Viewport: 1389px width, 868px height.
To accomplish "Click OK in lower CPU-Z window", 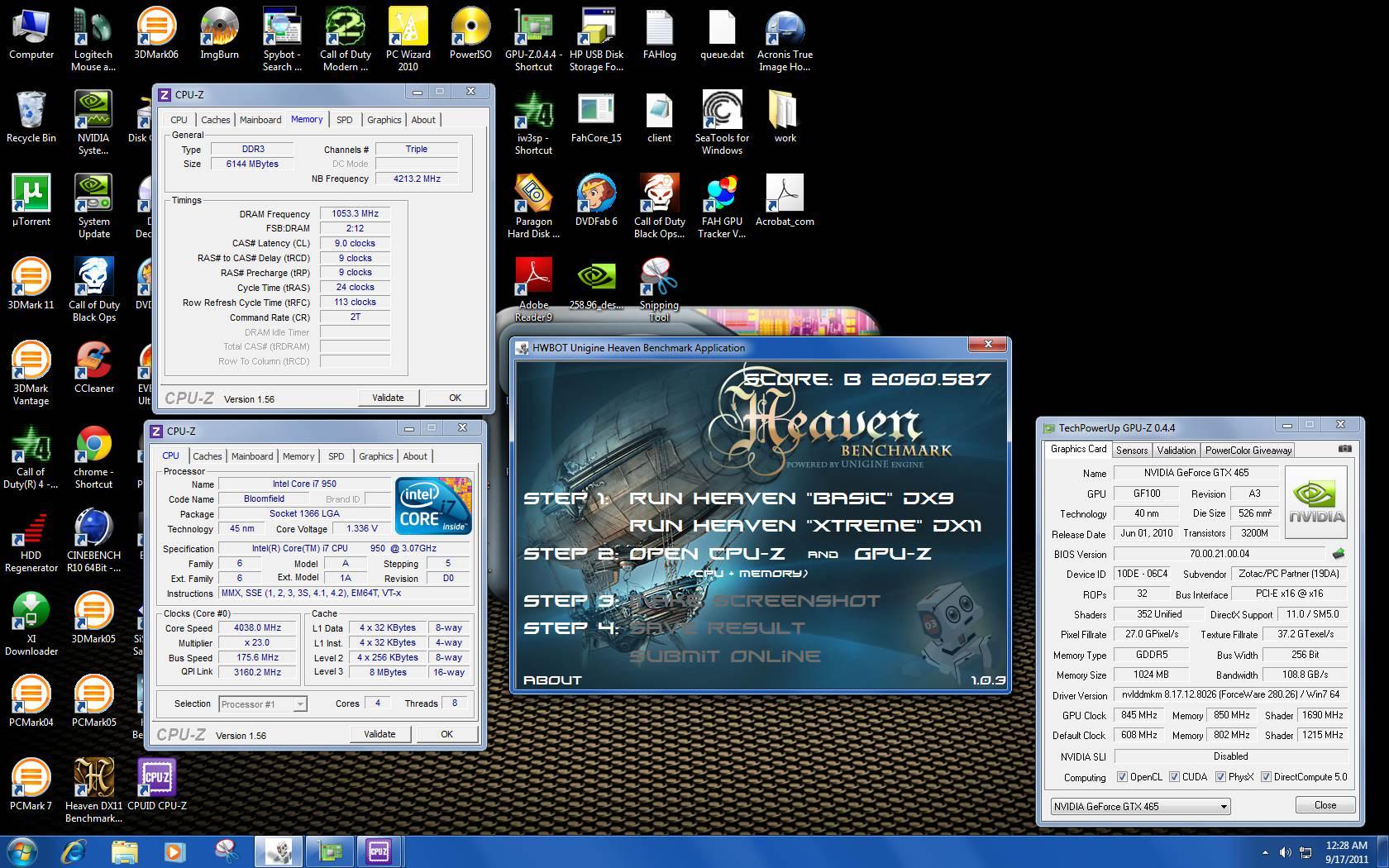I will (446, 734).
